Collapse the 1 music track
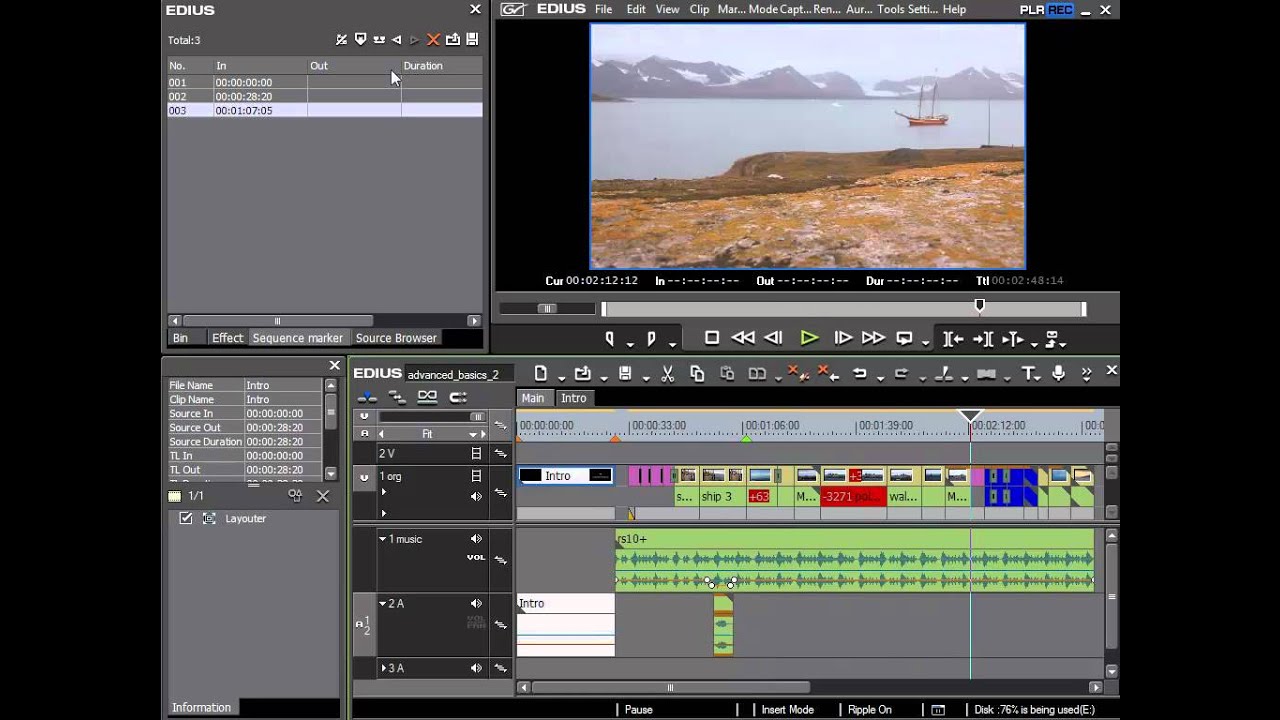 (382, 539)
